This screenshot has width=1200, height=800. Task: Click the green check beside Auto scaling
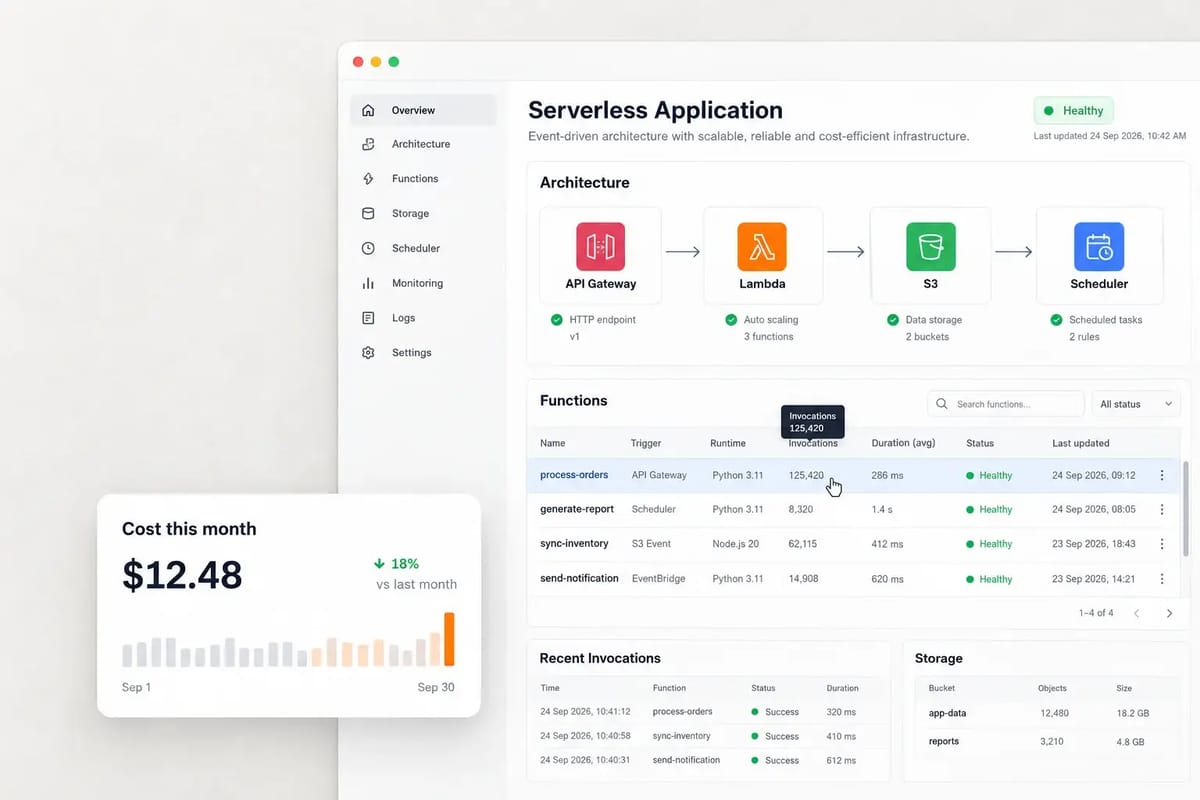[x=731, y=320]
